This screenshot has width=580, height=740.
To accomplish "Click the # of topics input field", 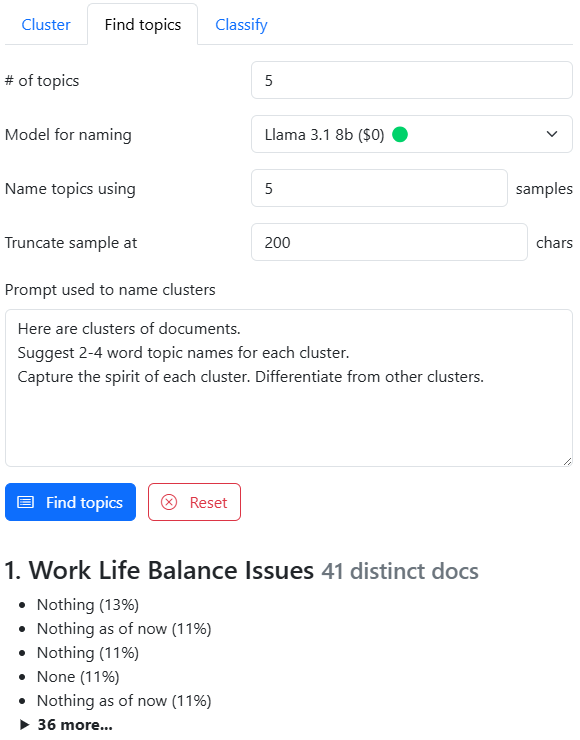I will tap(412, 80).
